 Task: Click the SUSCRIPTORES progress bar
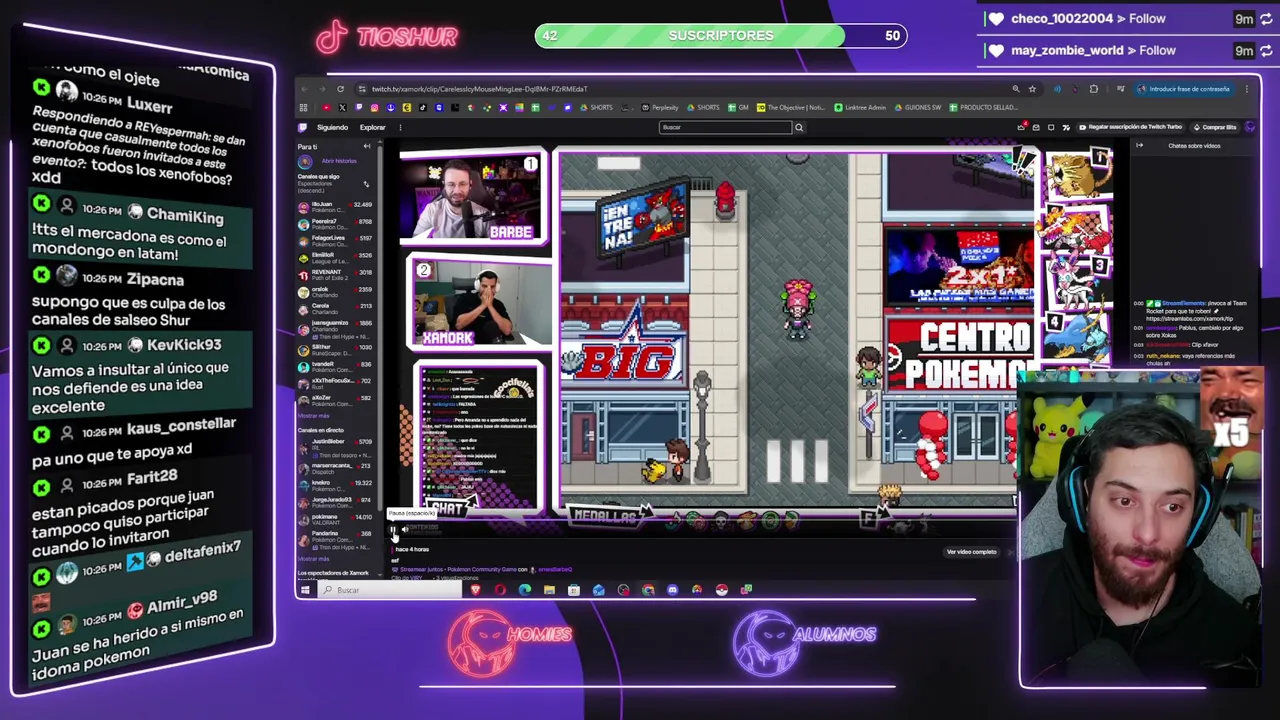721,36
